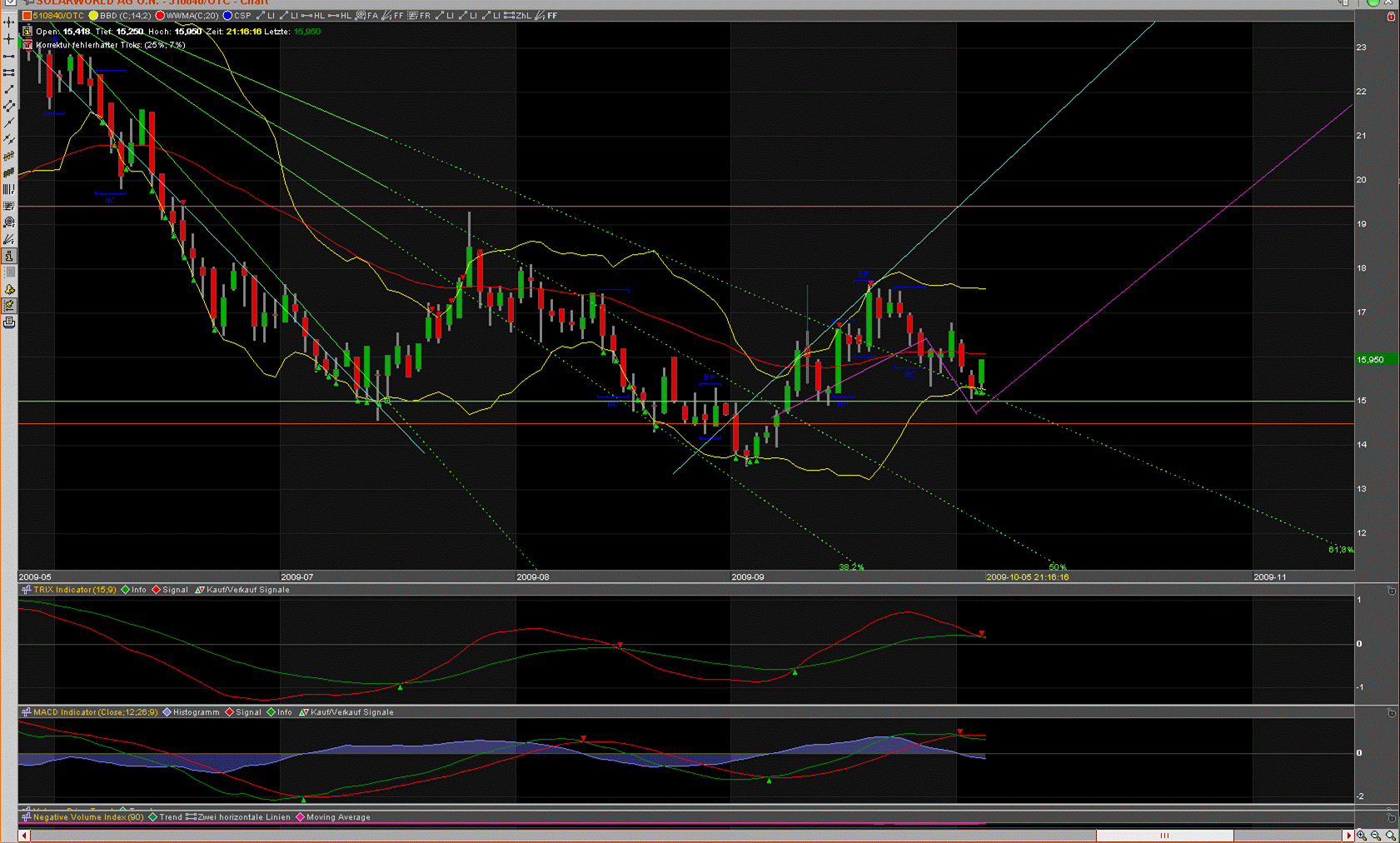The image size is (1400, 843).
Task: Select the Fibonacci arcs drawing tool
Action: click(9, 222)
